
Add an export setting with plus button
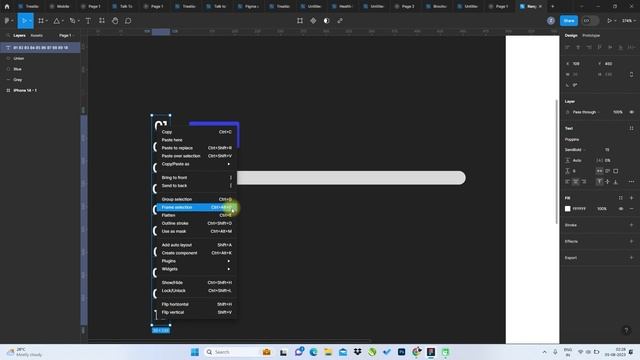(631, 258)
